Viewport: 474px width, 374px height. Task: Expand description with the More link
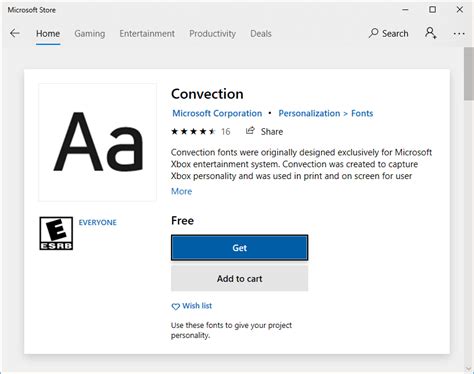tap(181, 191)
